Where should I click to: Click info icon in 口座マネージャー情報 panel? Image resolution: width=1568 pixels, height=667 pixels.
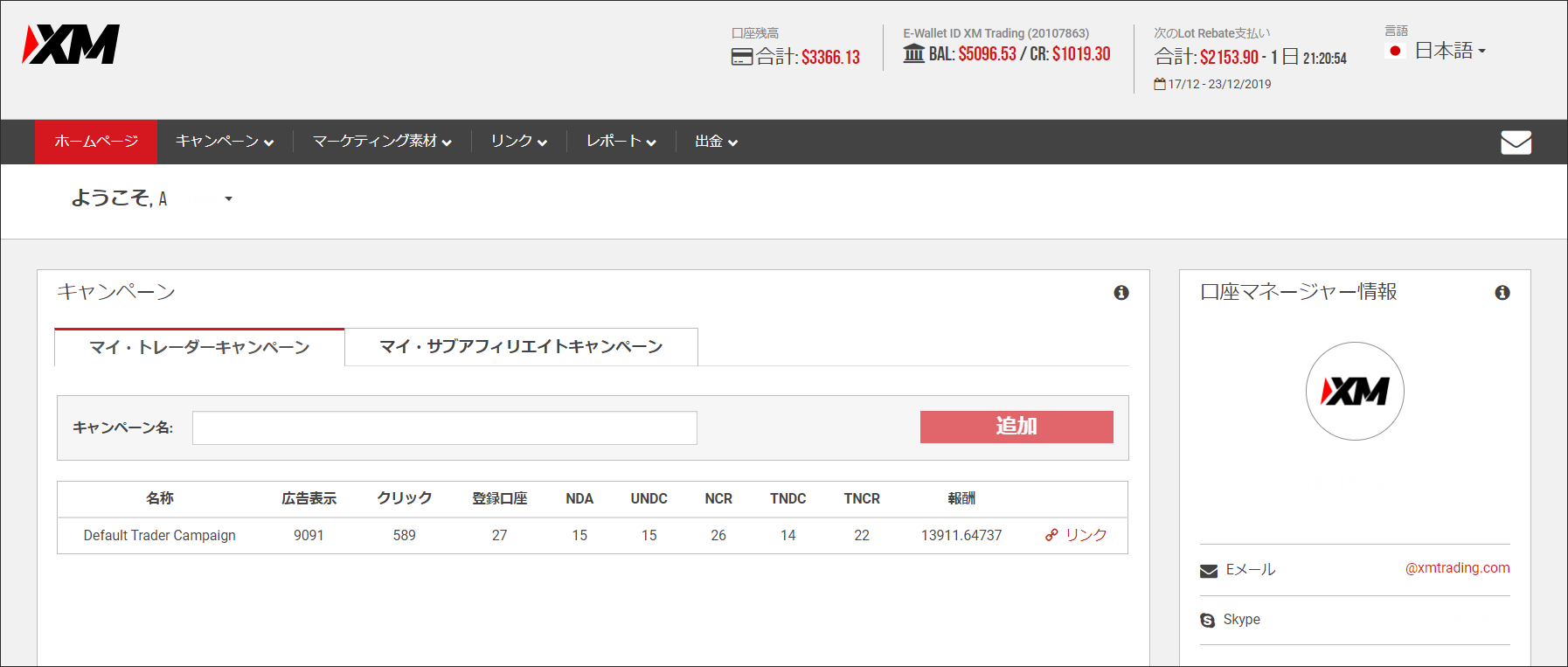click(x=1502, y=293)
